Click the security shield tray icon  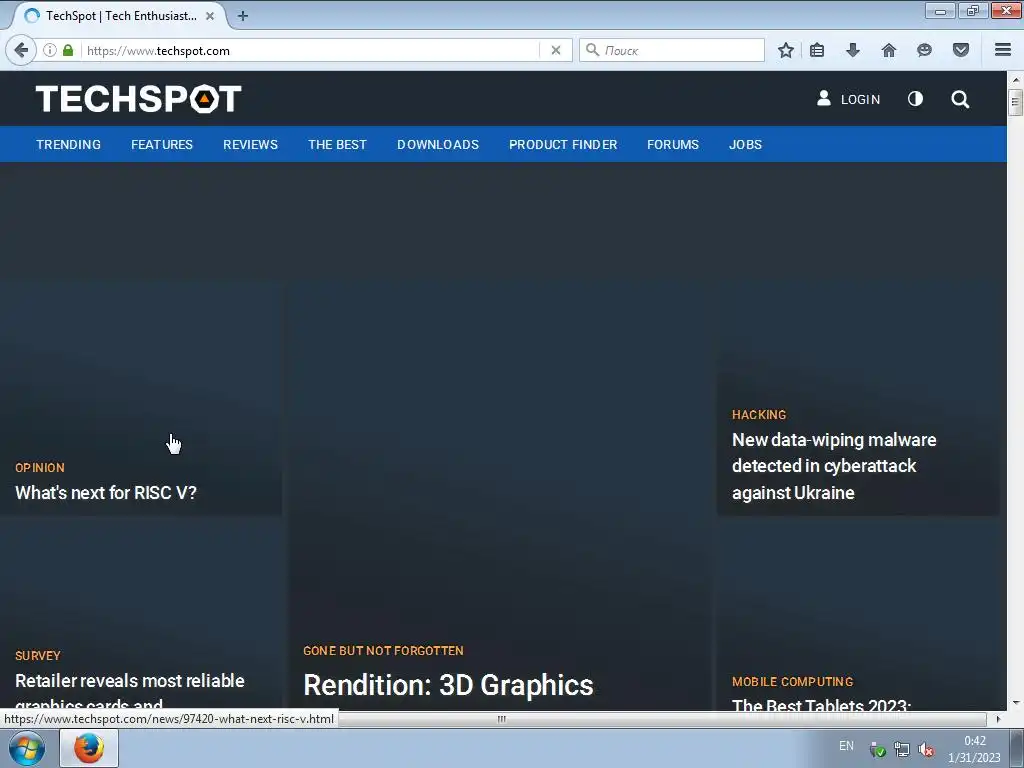click(x=878, y=750)
